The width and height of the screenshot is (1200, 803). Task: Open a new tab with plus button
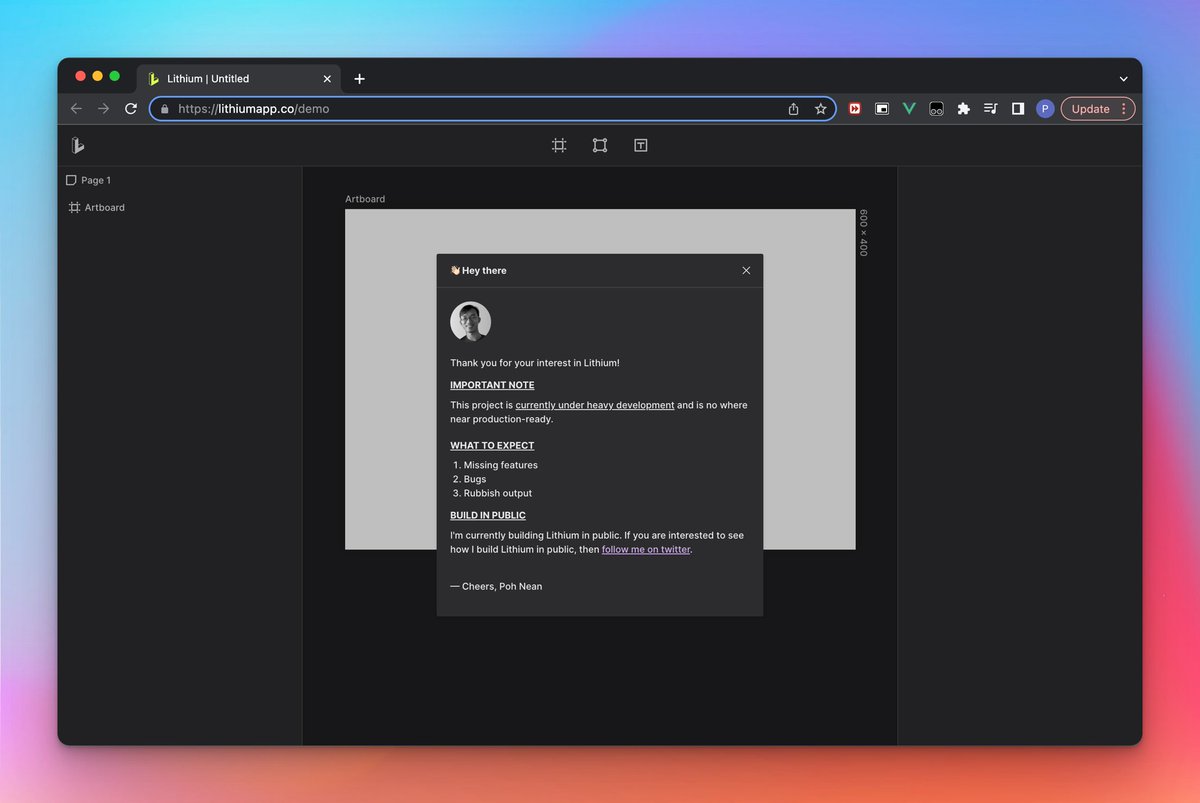pyautogui.click(x=360, y=79)
